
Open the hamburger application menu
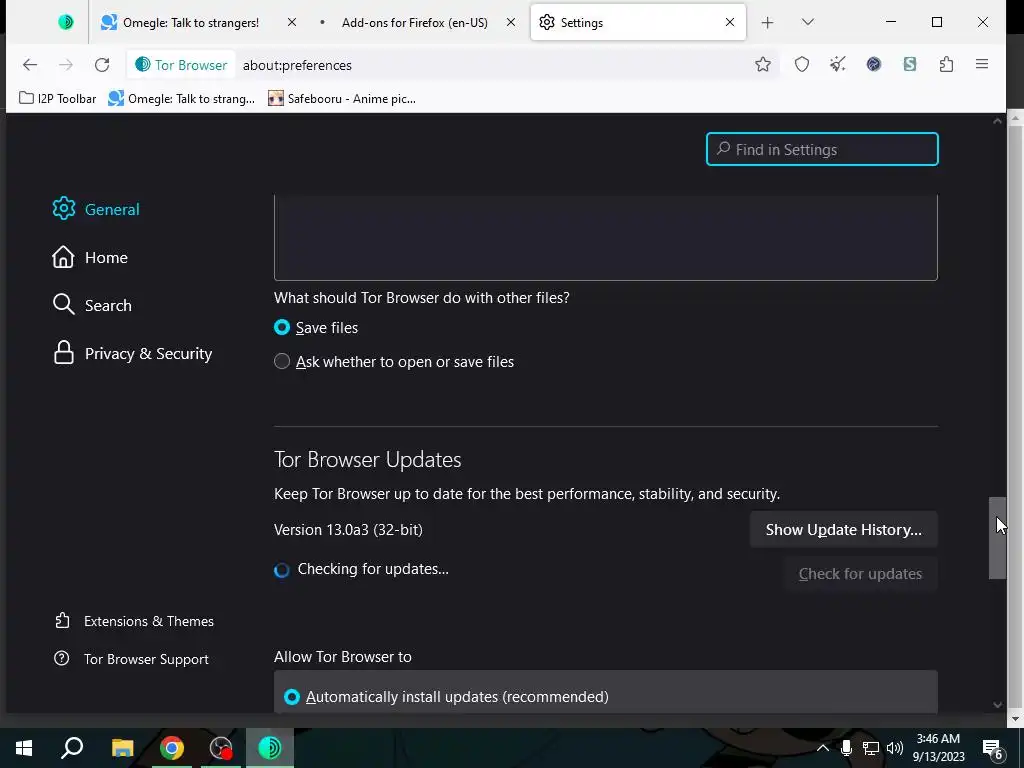point(982,65)
